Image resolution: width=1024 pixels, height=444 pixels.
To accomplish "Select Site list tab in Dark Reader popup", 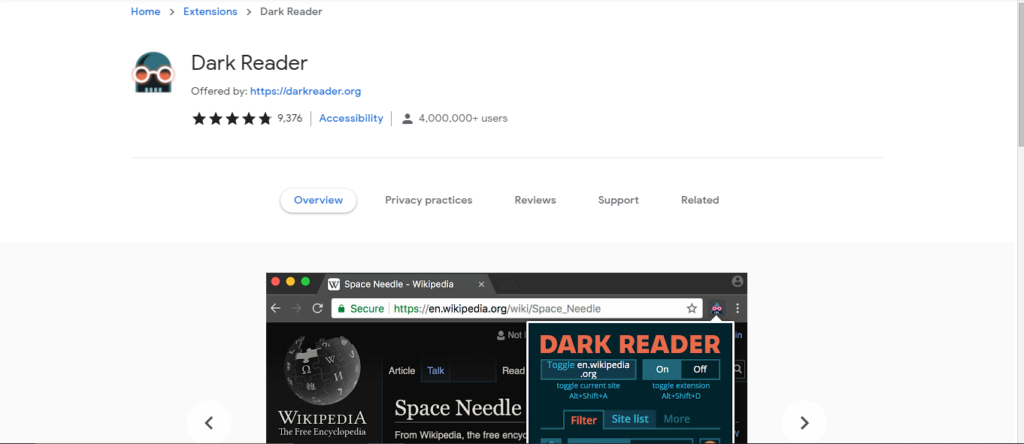I will 630,419.
